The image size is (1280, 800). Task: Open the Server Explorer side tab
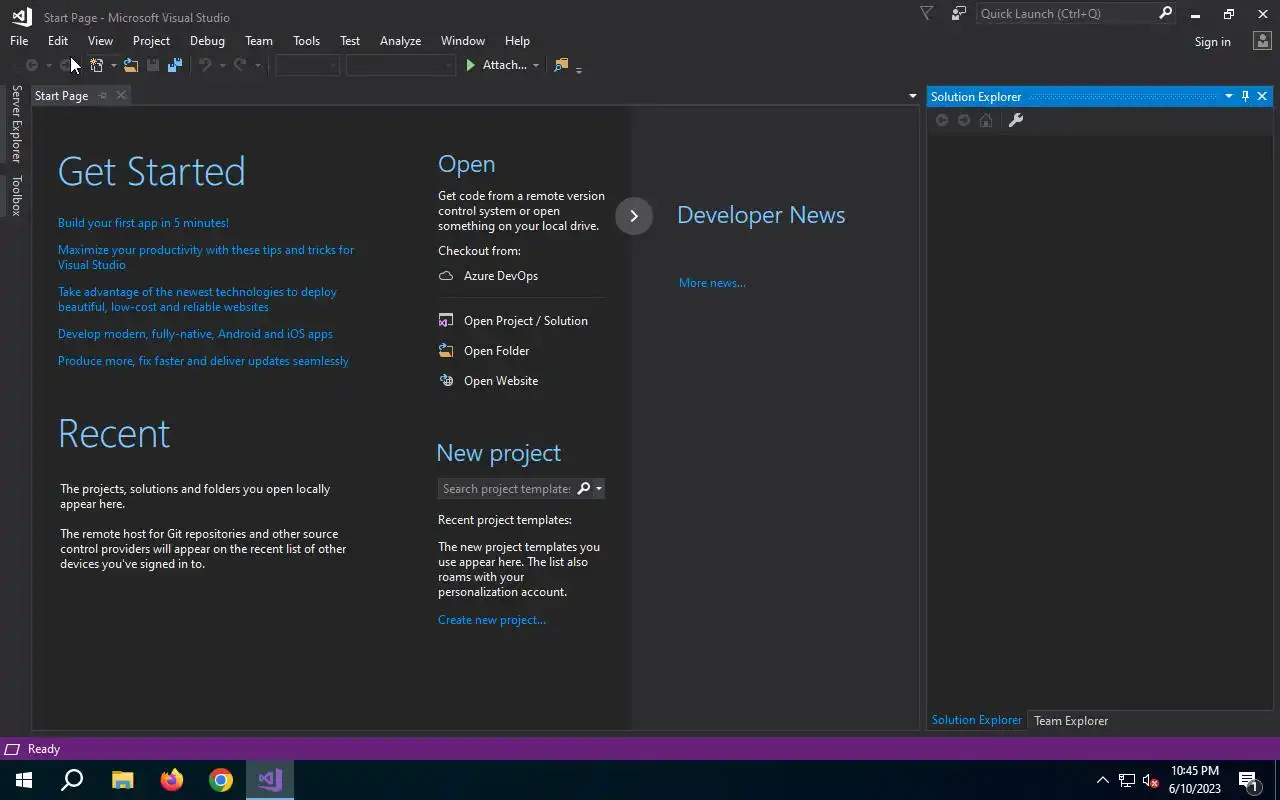(x=16, y=124)
